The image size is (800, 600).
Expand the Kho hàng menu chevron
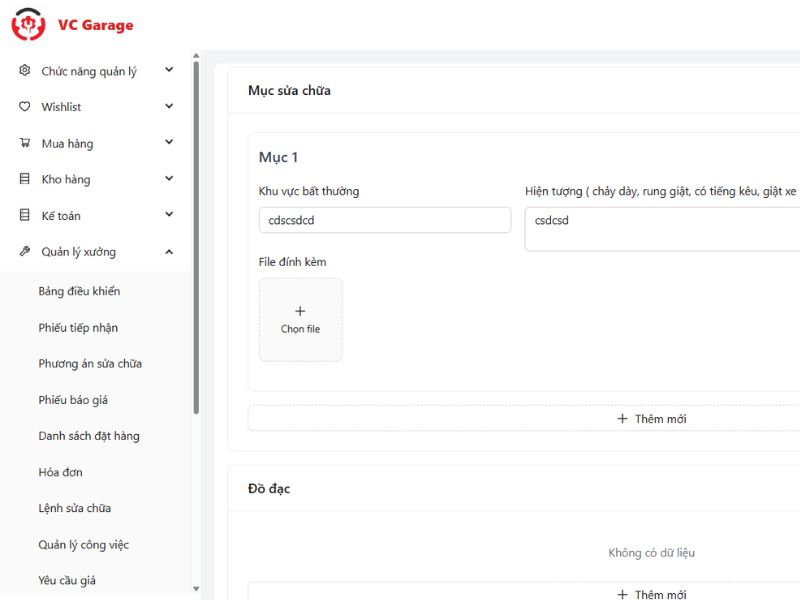(x=169, y=179)
